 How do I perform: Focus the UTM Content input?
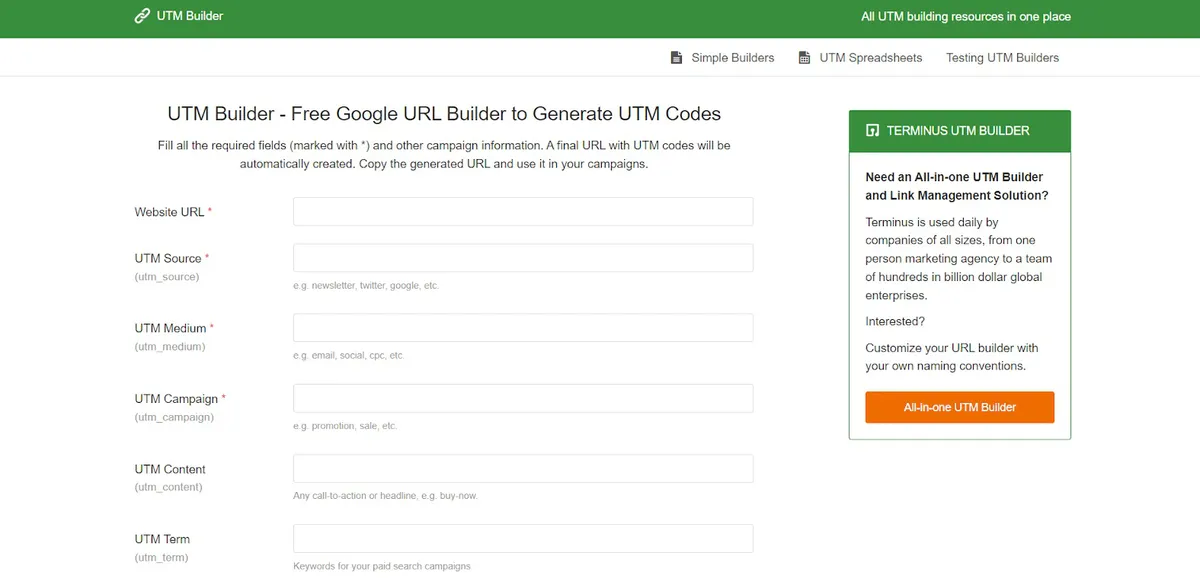(x=522, y=468)
